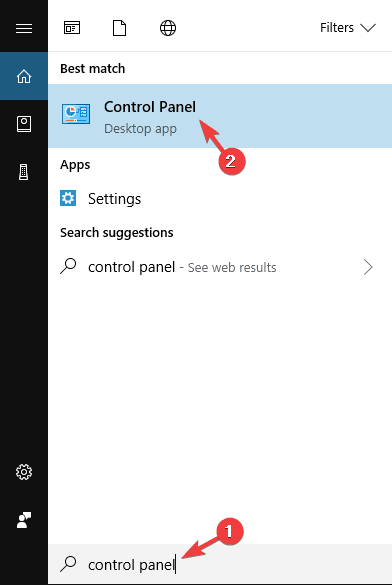Screen dimensions: 392x585
Task: Focus the search box containing 'control panel'
Action: (220, 564)
